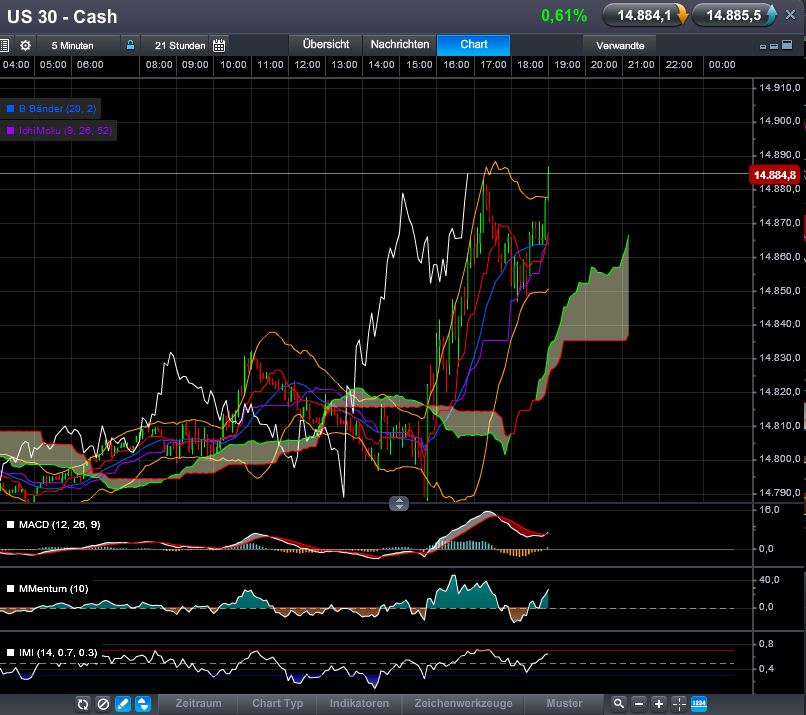The image size is (806, 715).
Task: Open the Zeitraum menu
Action: (x=198, y=703)
